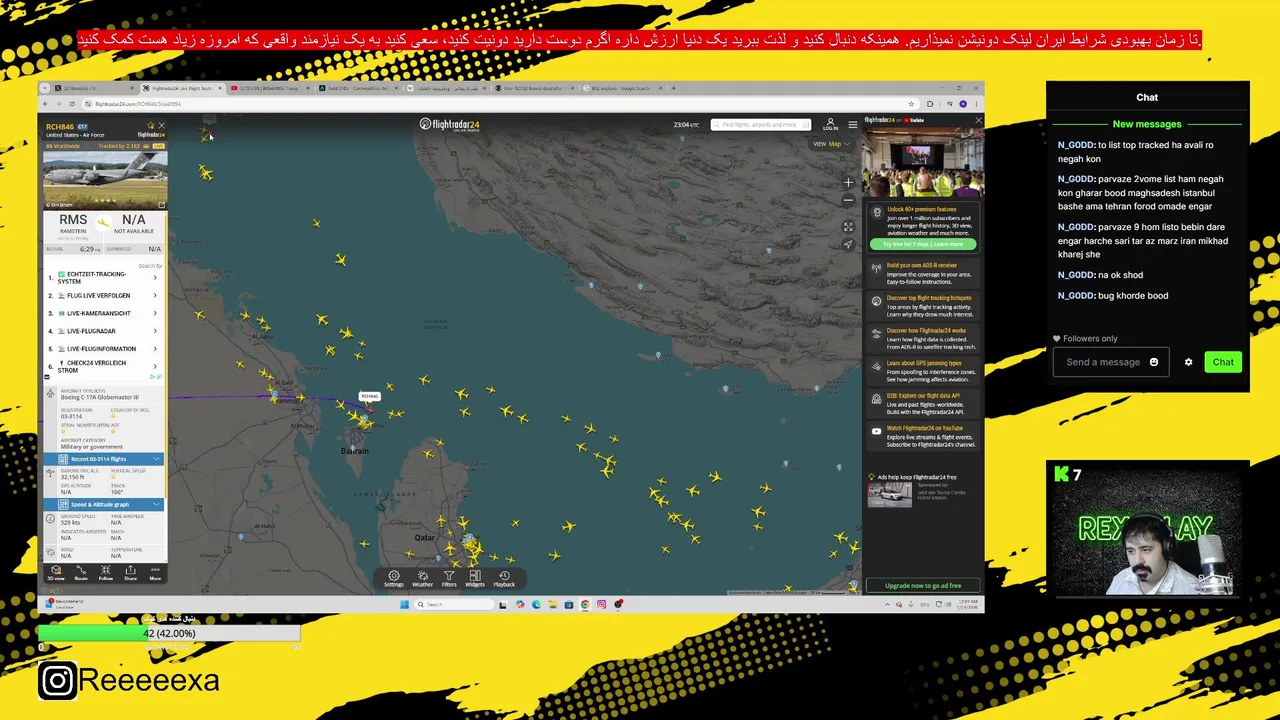Open Watch Flightradar24 on YouTube card
Viewport: 1280px width, 720px height.
[x=923, y=435]
